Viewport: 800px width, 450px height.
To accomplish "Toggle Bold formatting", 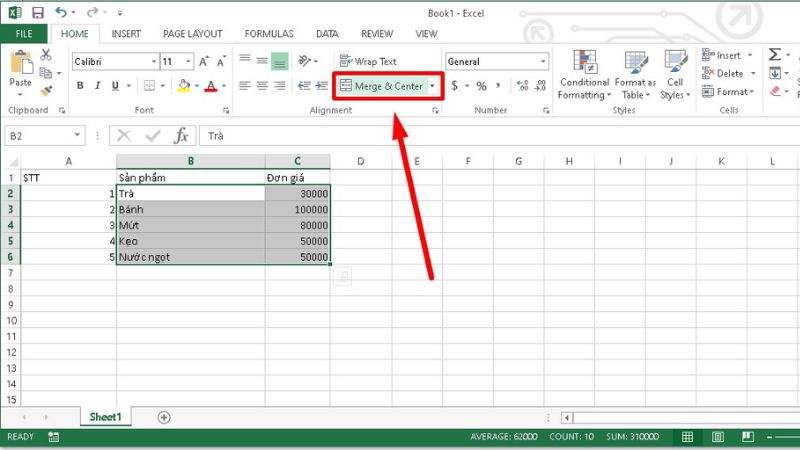I will (80, 86).
